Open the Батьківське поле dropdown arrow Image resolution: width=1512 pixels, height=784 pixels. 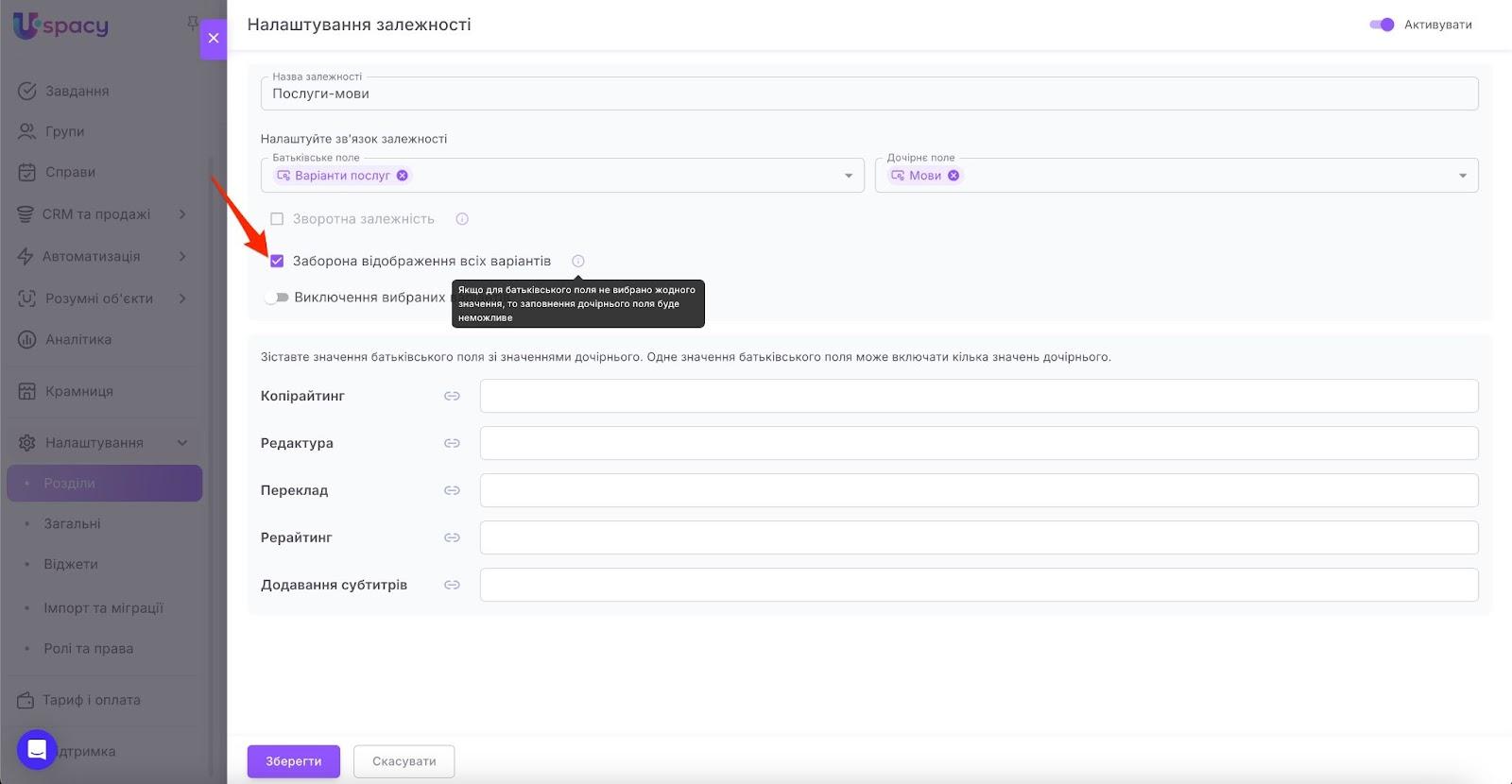coord(849,176)
